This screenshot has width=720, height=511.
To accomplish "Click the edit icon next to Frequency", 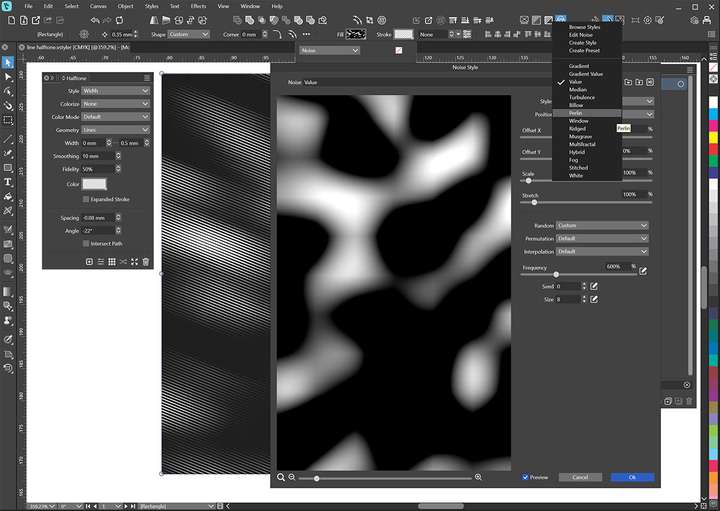I will (x=644, y=270).
